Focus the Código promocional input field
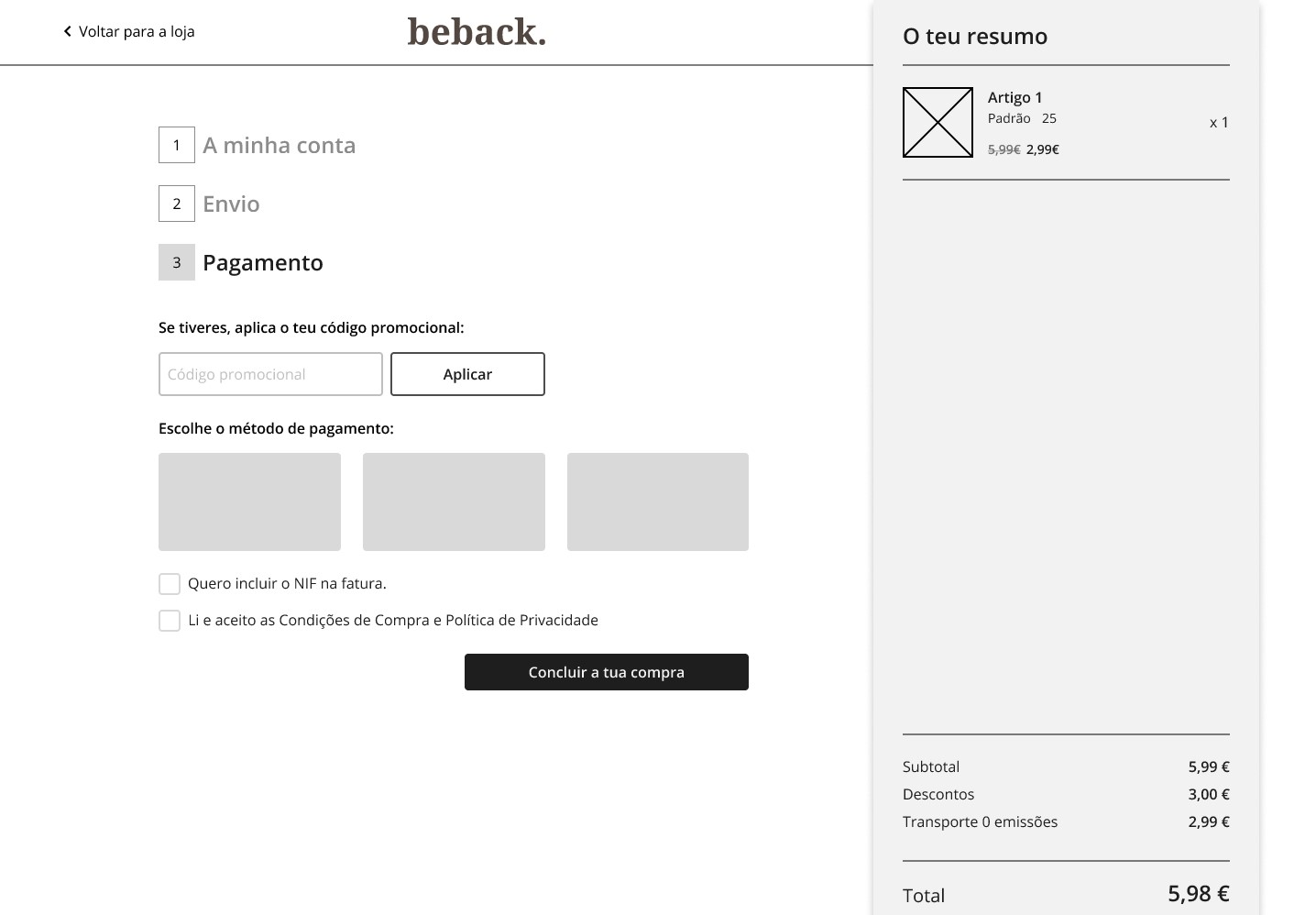This screenshot has width=1316, height=915. tap(270, 374)
